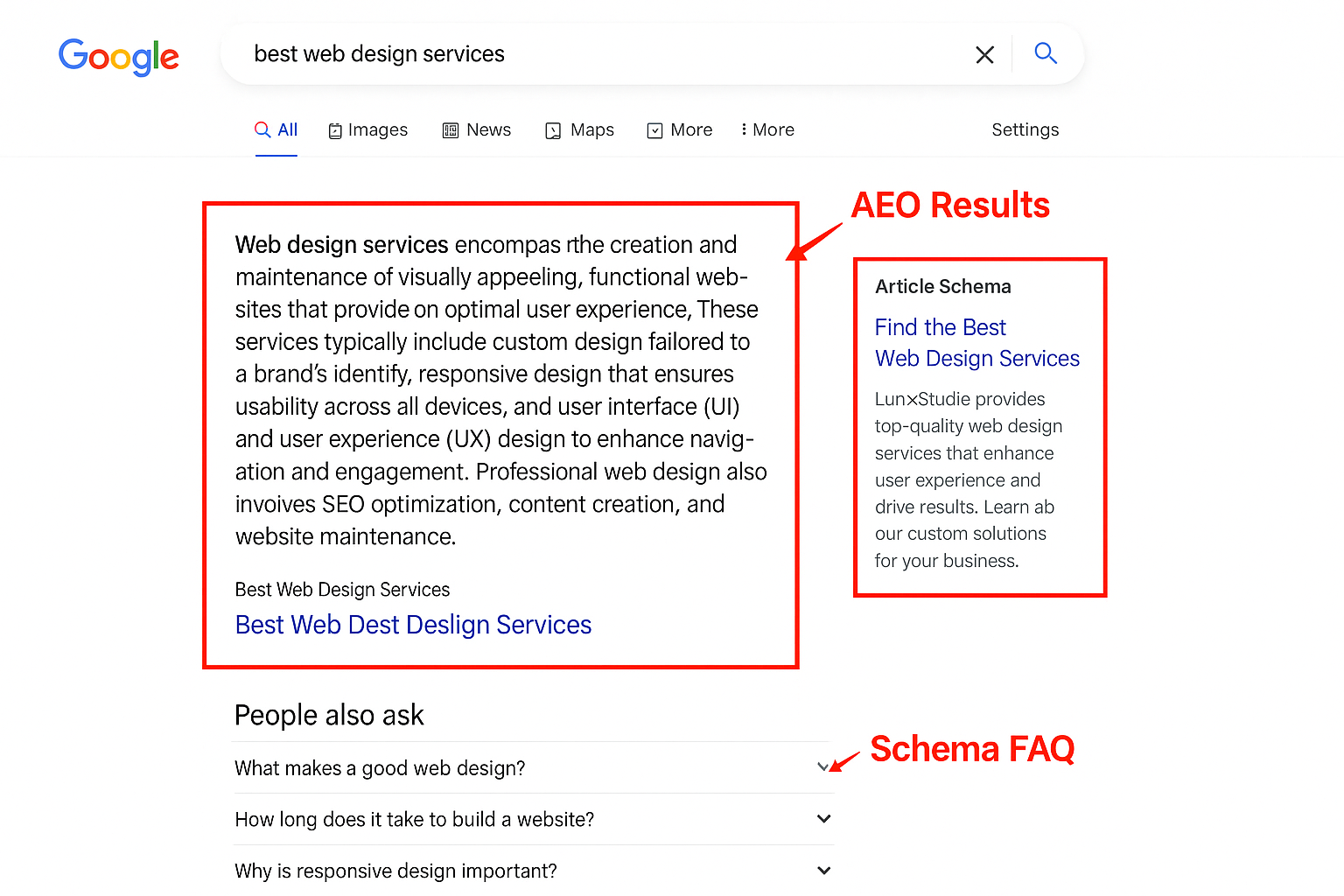Click inside the search input field

coord(604,54)
